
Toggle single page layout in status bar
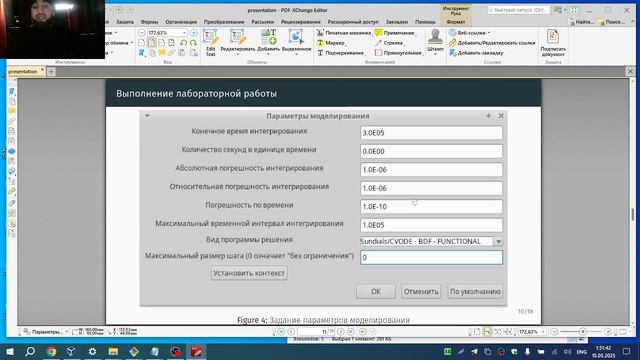point(477,332)
